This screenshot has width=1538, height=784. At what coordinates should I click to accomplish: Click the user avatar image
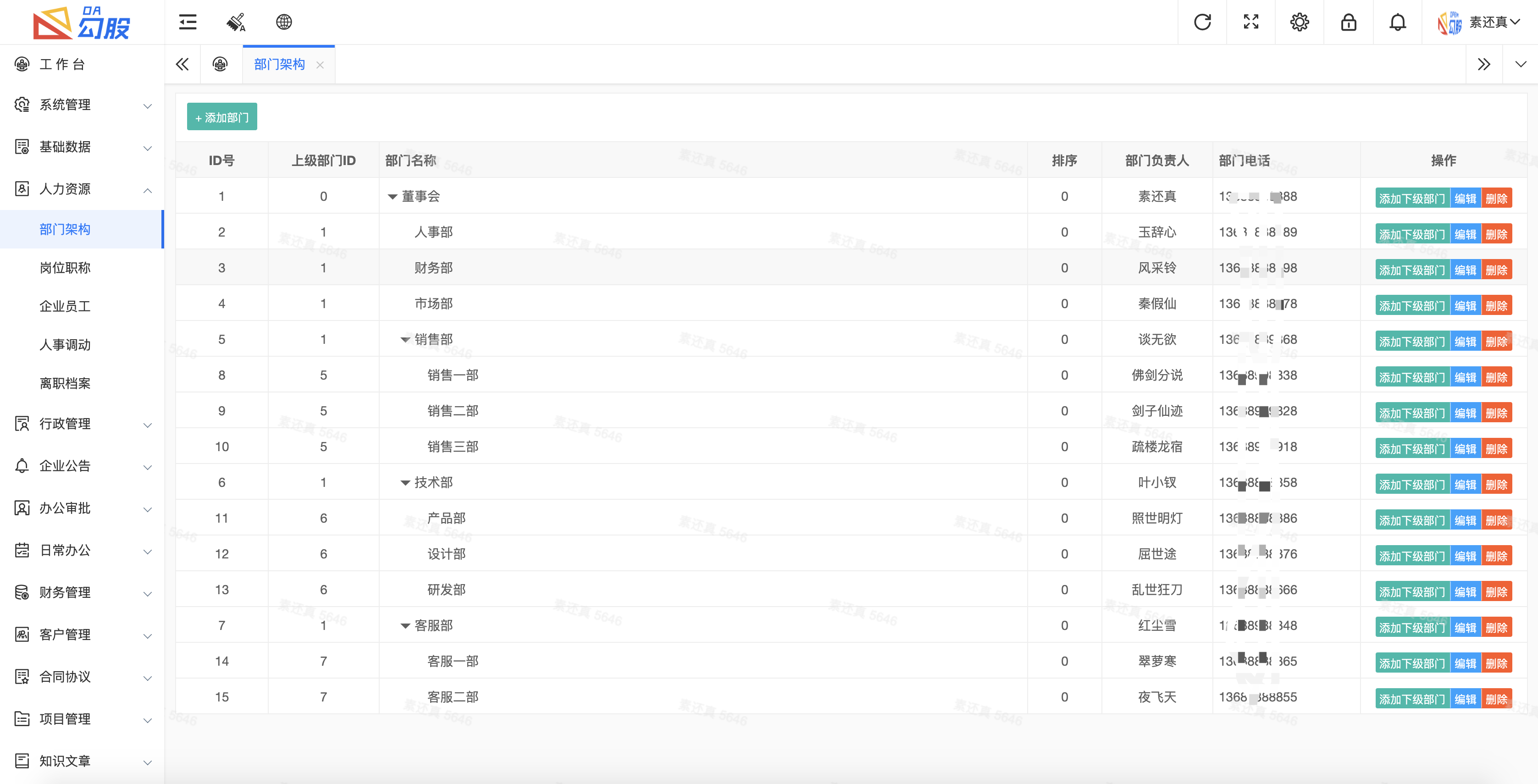[x=1449, y=22]
